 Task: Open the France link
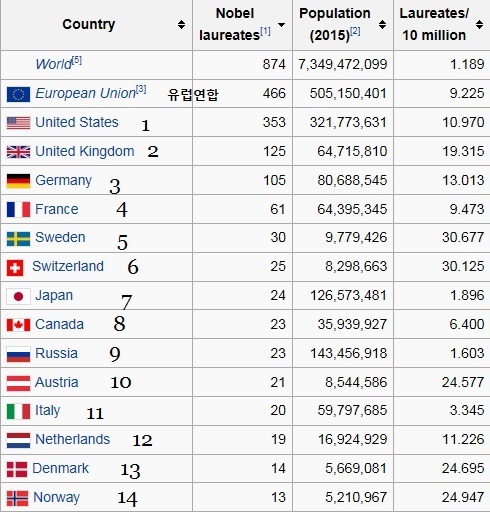pyautogui.click(x=57, y=209)
